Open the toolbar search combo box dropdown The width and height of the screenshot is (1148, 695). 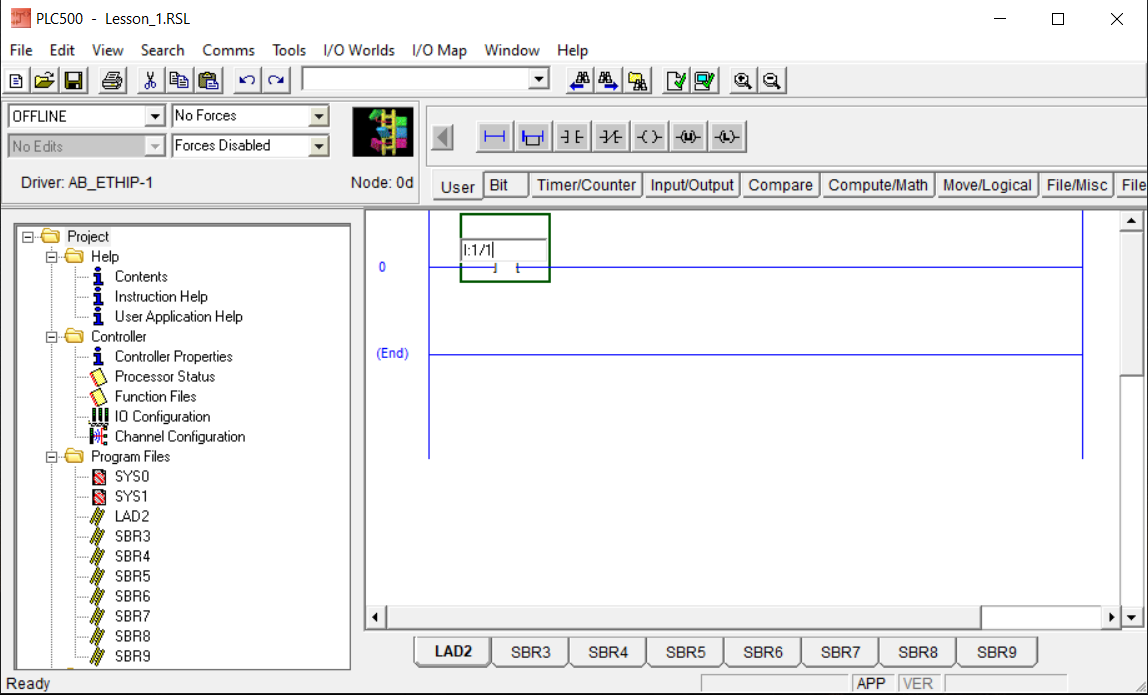(540, 79)
